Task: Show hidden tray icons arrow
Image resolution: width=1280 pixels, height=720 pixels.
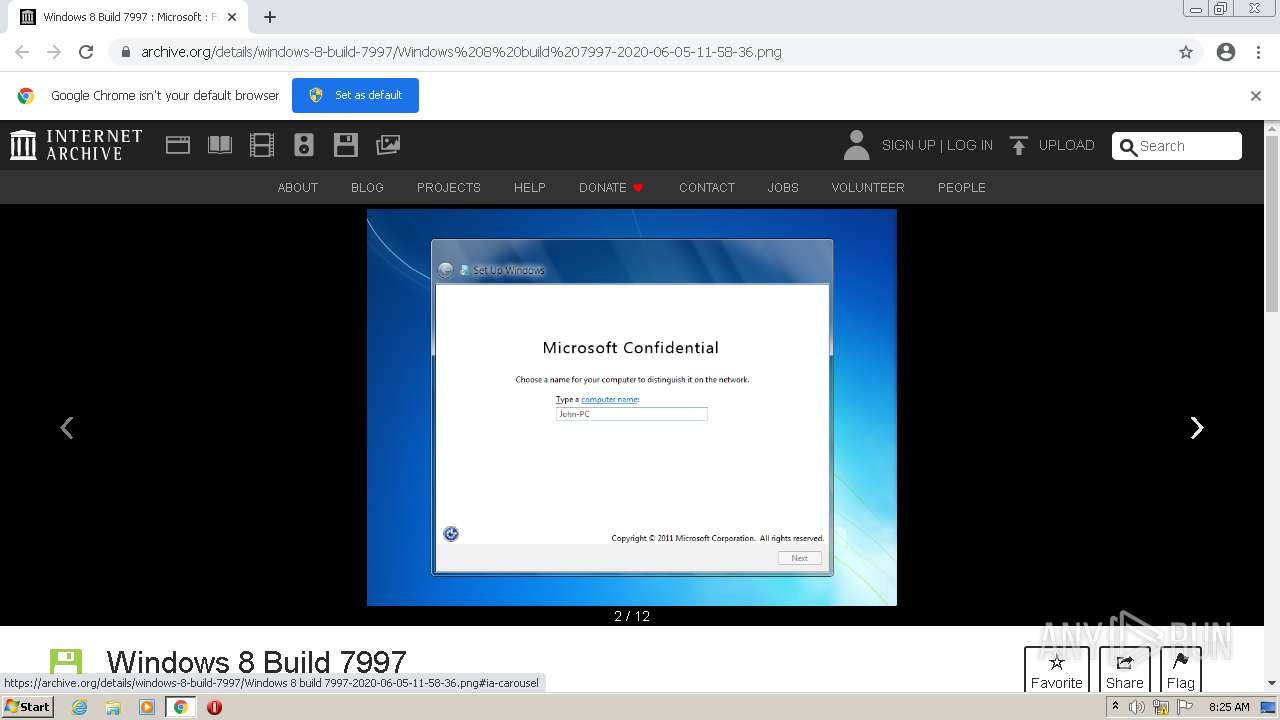Action: click(x=1115, y=707)
